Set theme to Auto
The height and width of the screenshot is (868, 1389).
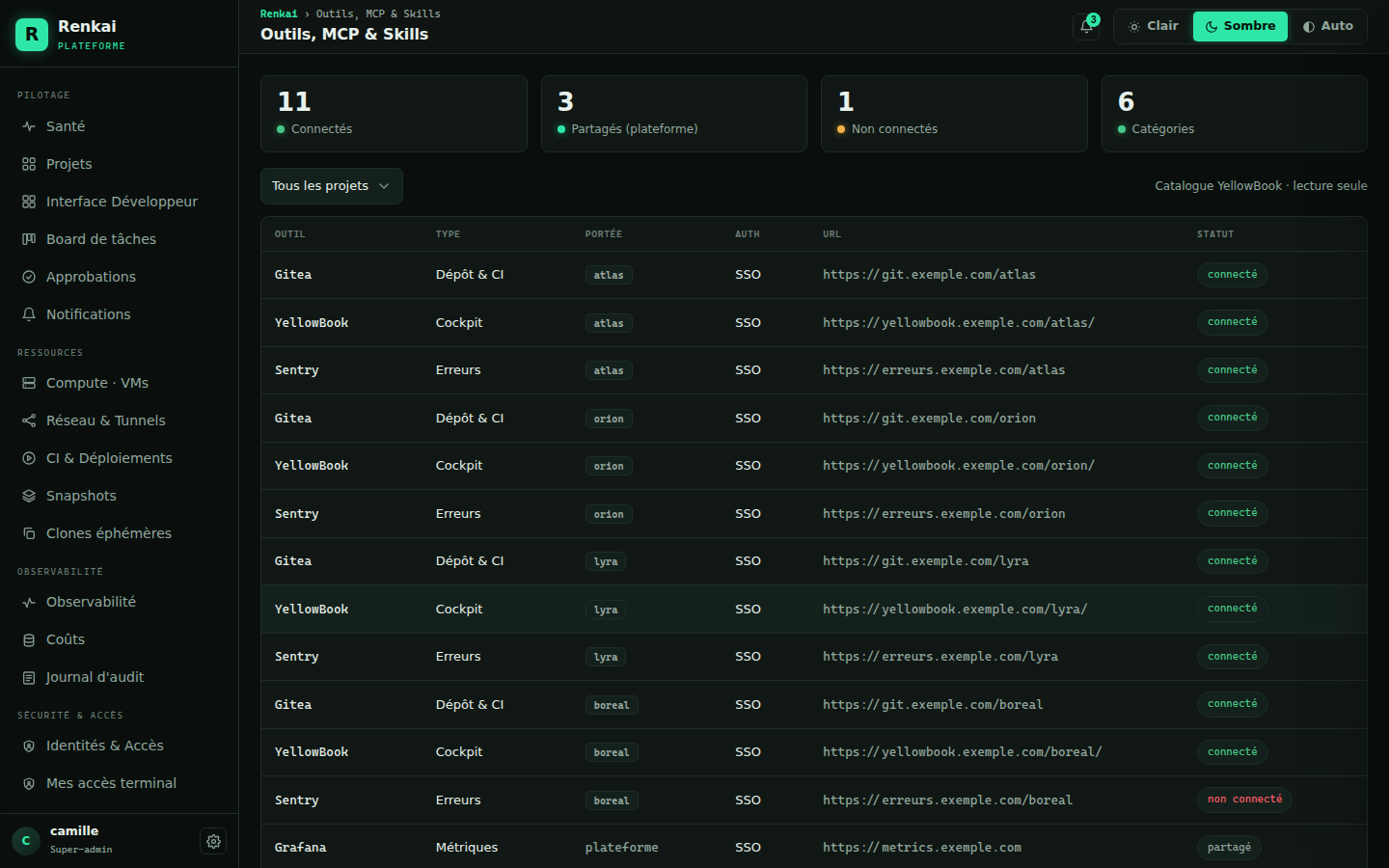click(x=1328, y=26)
